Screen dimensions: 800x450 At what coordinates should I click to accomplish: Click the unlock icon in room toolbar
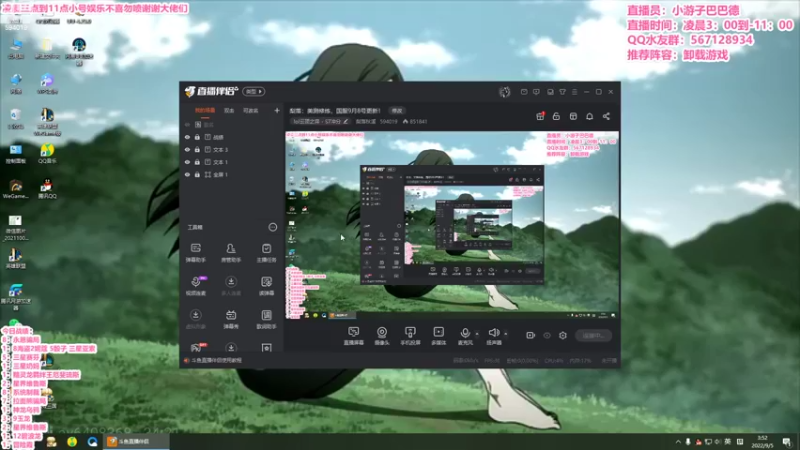pos(556,116)
